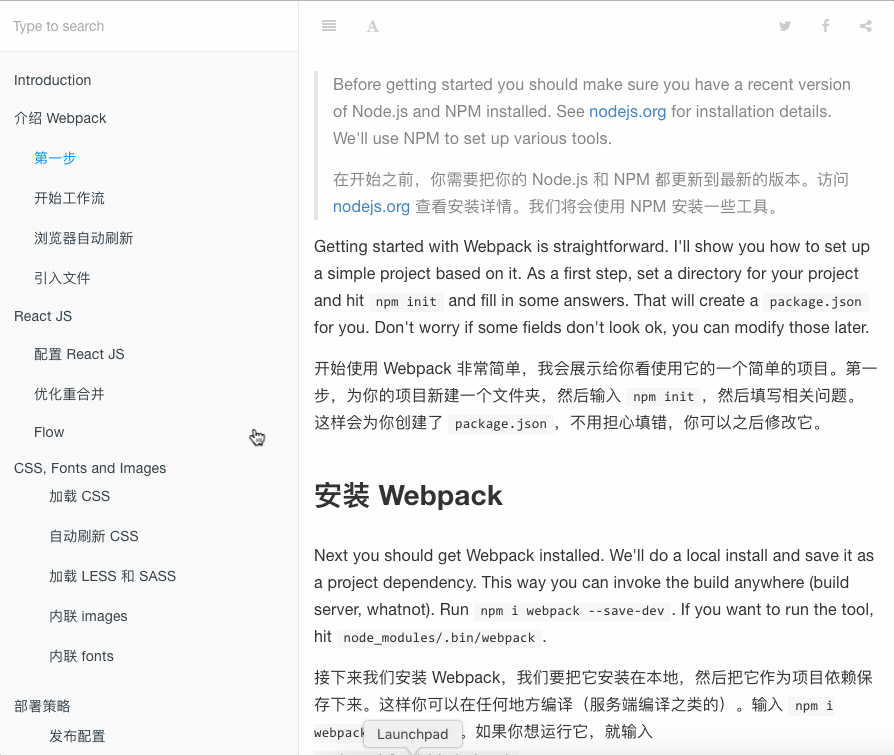This screenshot has width=894, height=755.
Task: Open the Introduction chapter
Action: (53, 80)
